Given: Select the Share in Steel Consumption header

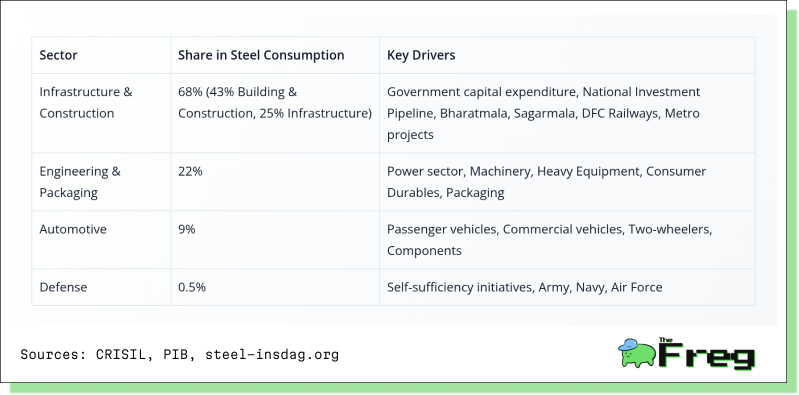Looking at the screenshot, I should 261,55.
